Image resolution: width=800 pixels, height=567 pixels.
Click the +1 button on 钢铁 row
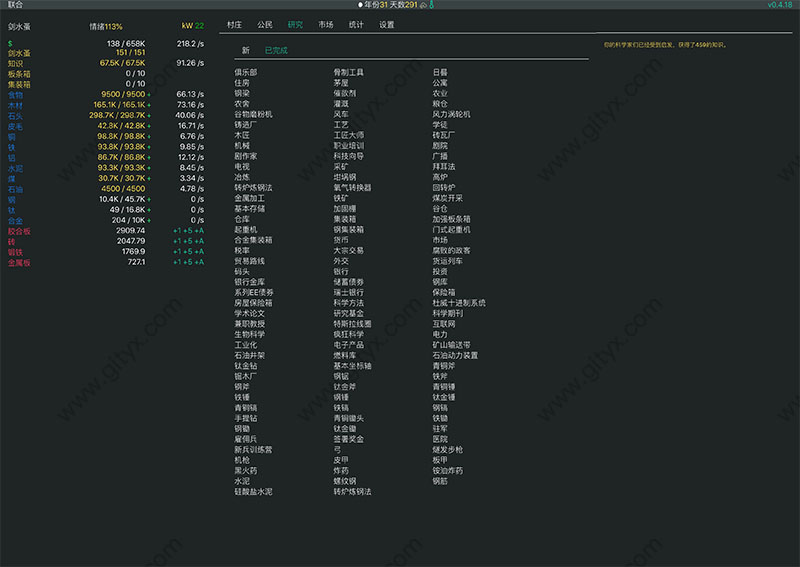pos(175,252)
